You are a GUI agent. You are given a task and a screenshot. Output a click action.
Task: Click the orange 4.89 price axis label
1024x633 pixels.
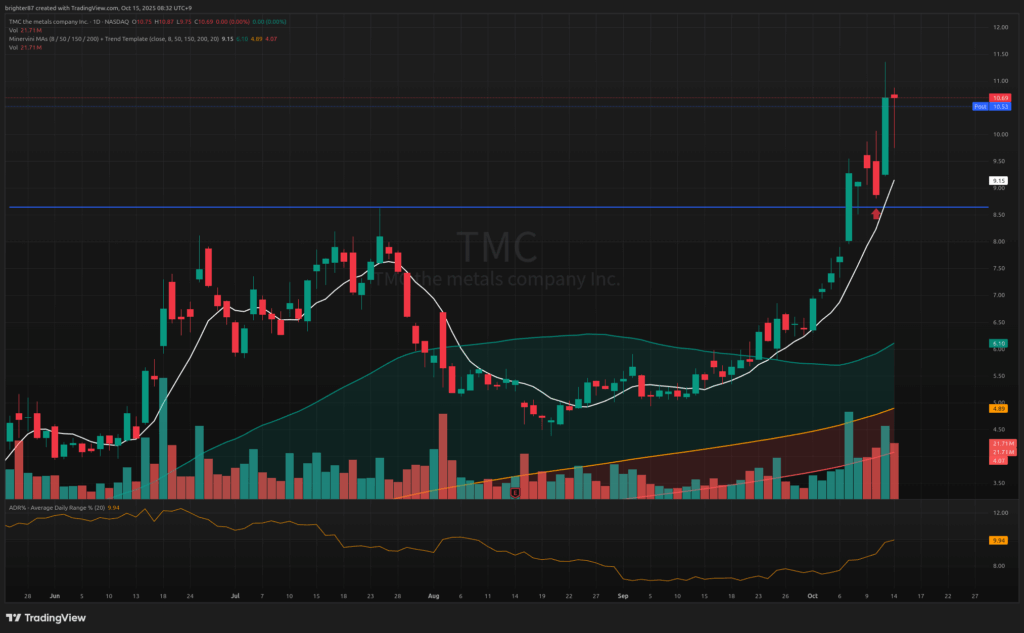click(998, 408)
